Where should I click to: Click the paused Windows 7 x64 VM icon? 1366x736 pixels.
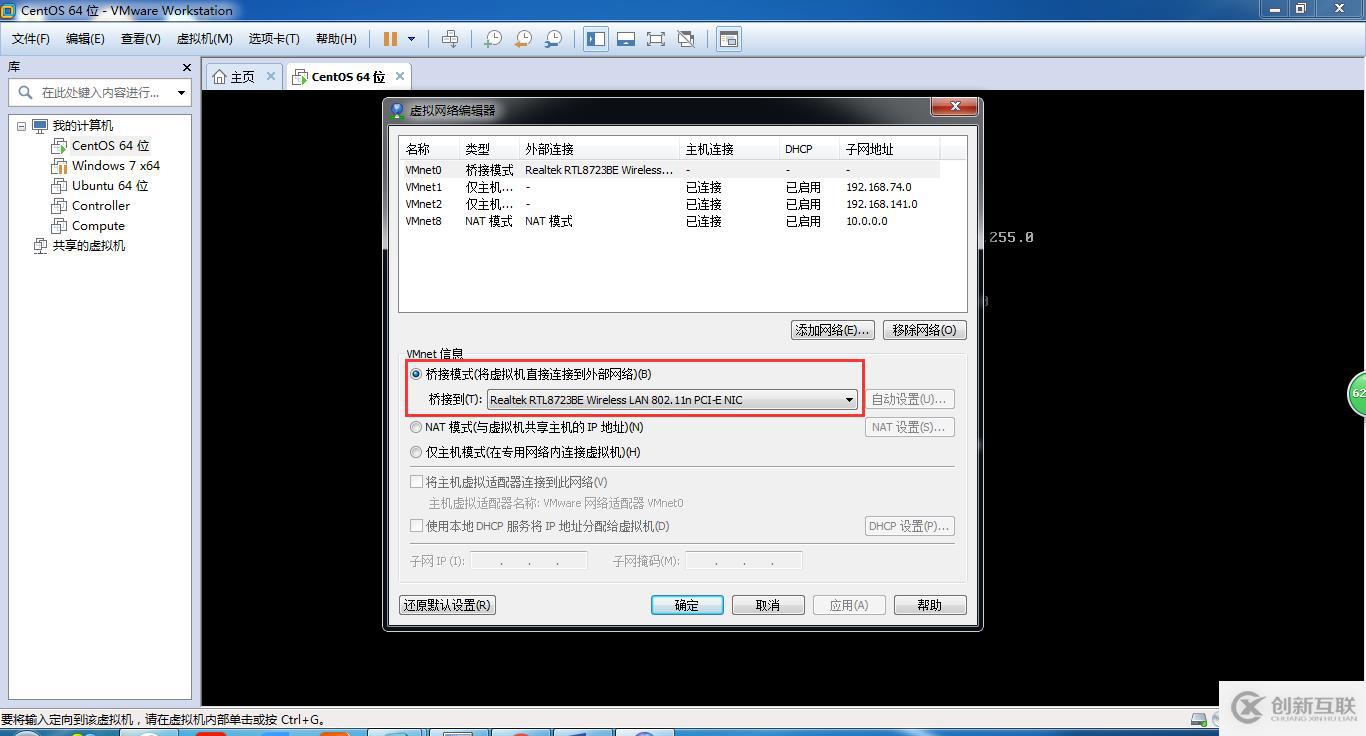59,166
